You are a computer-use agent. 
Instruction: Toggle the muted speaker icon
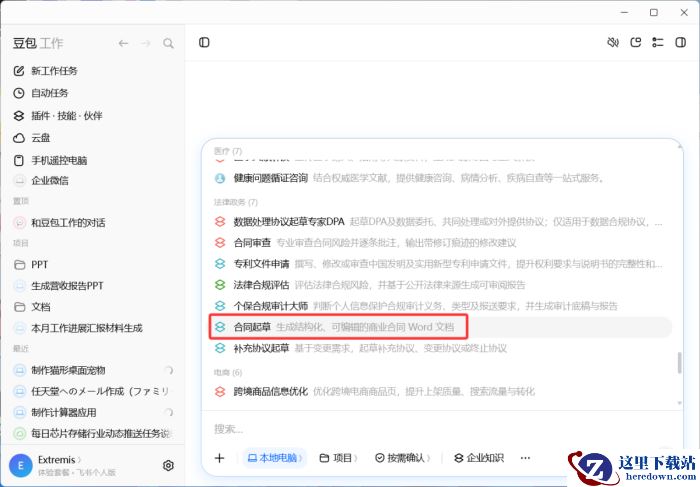613,42
